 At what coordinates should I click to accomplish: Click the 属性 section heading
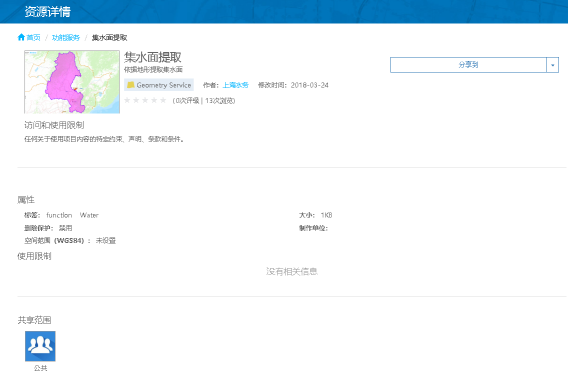pyautogui.click(x=26, y=200)
